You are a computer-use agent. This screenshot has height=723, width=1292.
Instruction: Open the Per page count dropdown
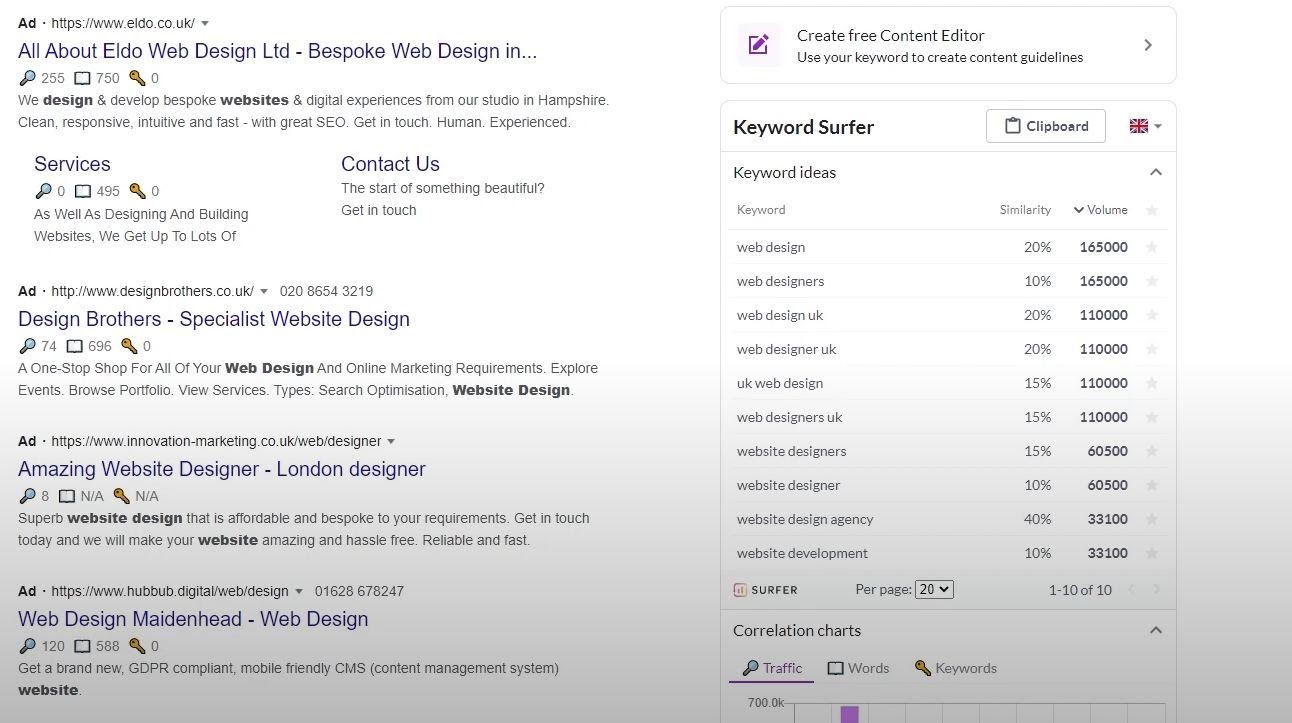pos(934,590)
